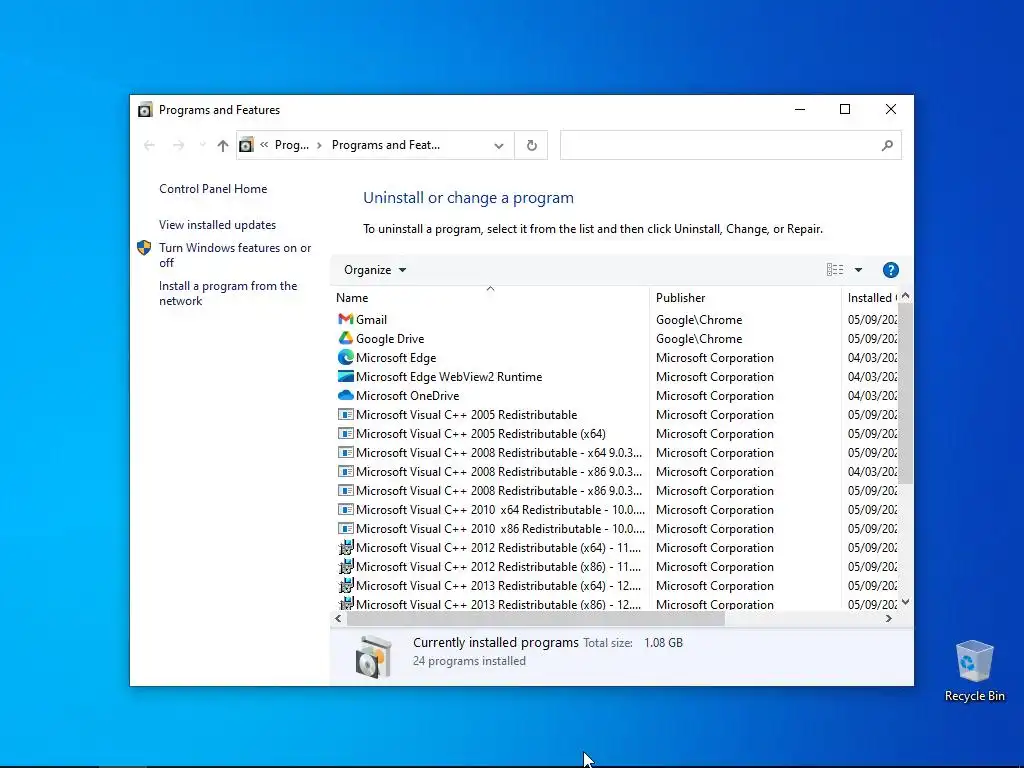Viewport: 1024px width, 768px height.
Task: Click the search magnifier icon
Action: (887, 145)
